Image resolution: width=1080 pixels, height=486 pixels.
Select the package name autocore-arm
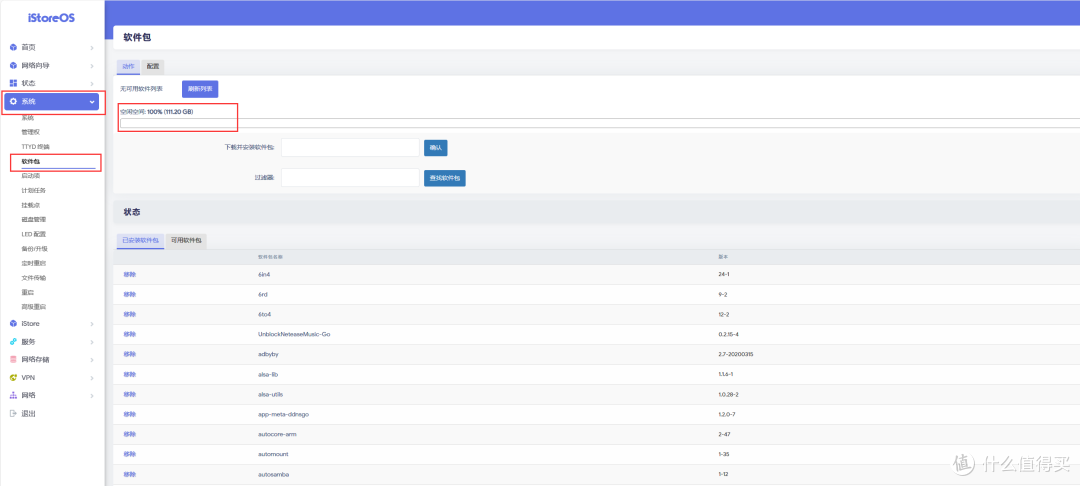[x=277, y=434]
